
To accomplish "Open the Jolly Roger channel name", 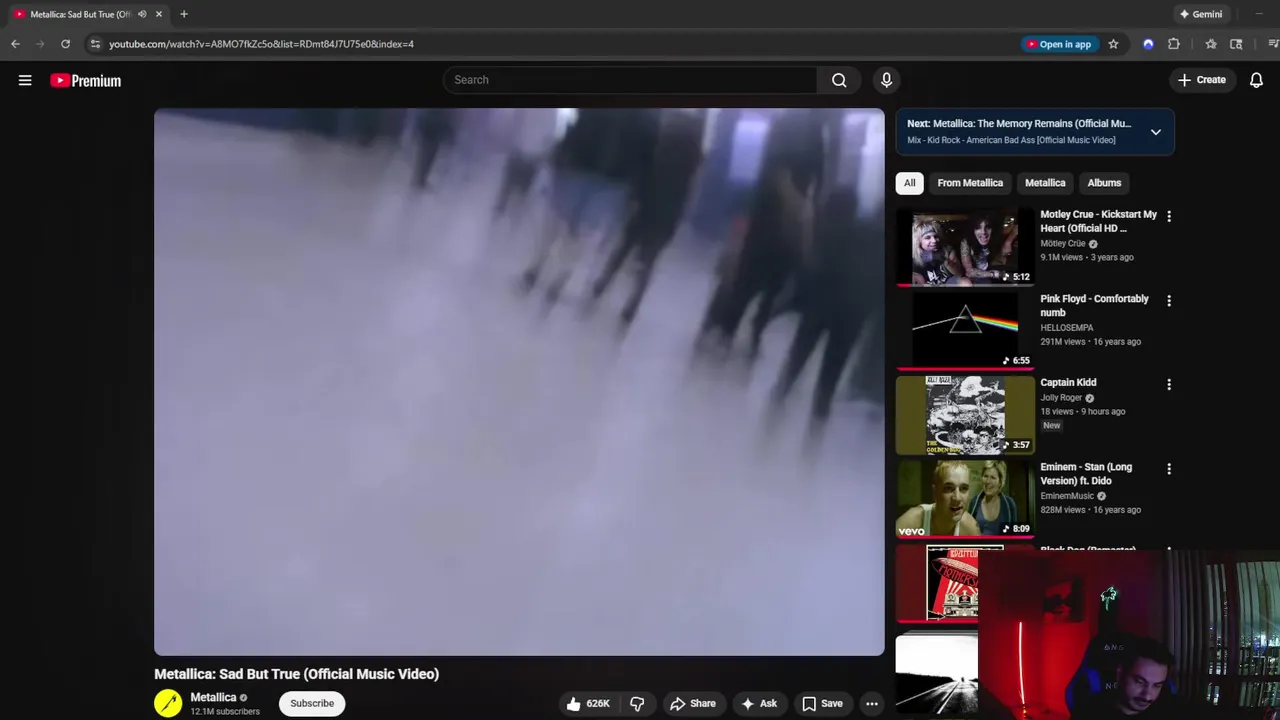I will [x=1061, y=398].
